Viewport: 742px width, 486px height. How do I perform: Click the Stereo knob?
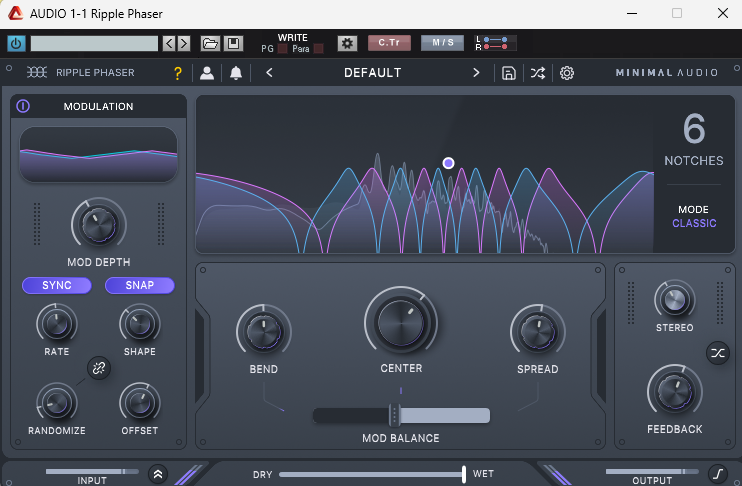pyautogui.click(x=675, y=300)
